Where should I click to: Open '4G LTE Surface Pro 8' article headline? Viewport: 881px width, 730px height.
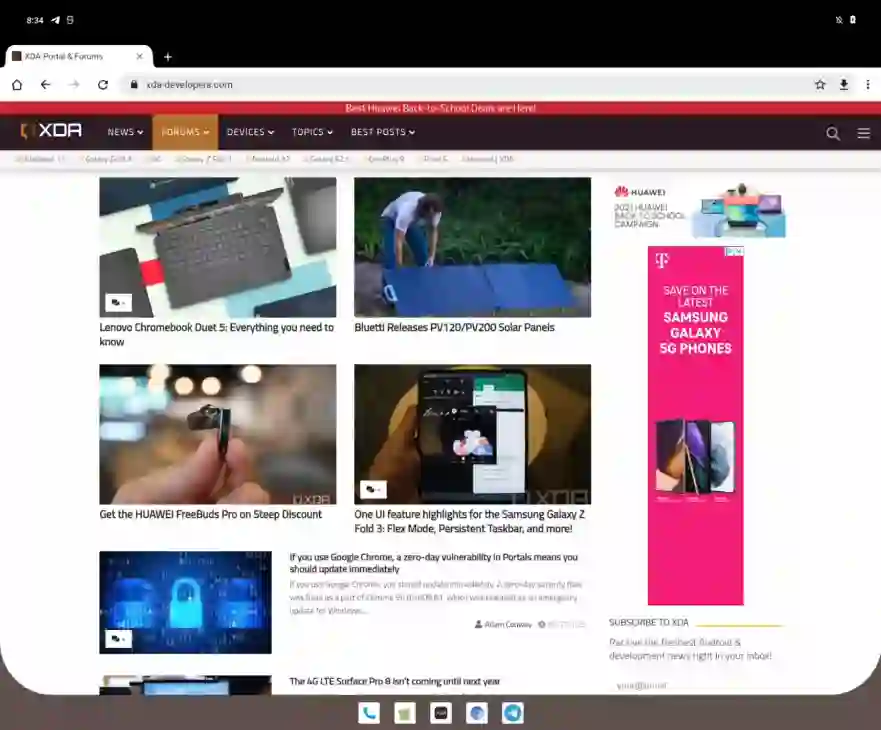click(394, 681)
